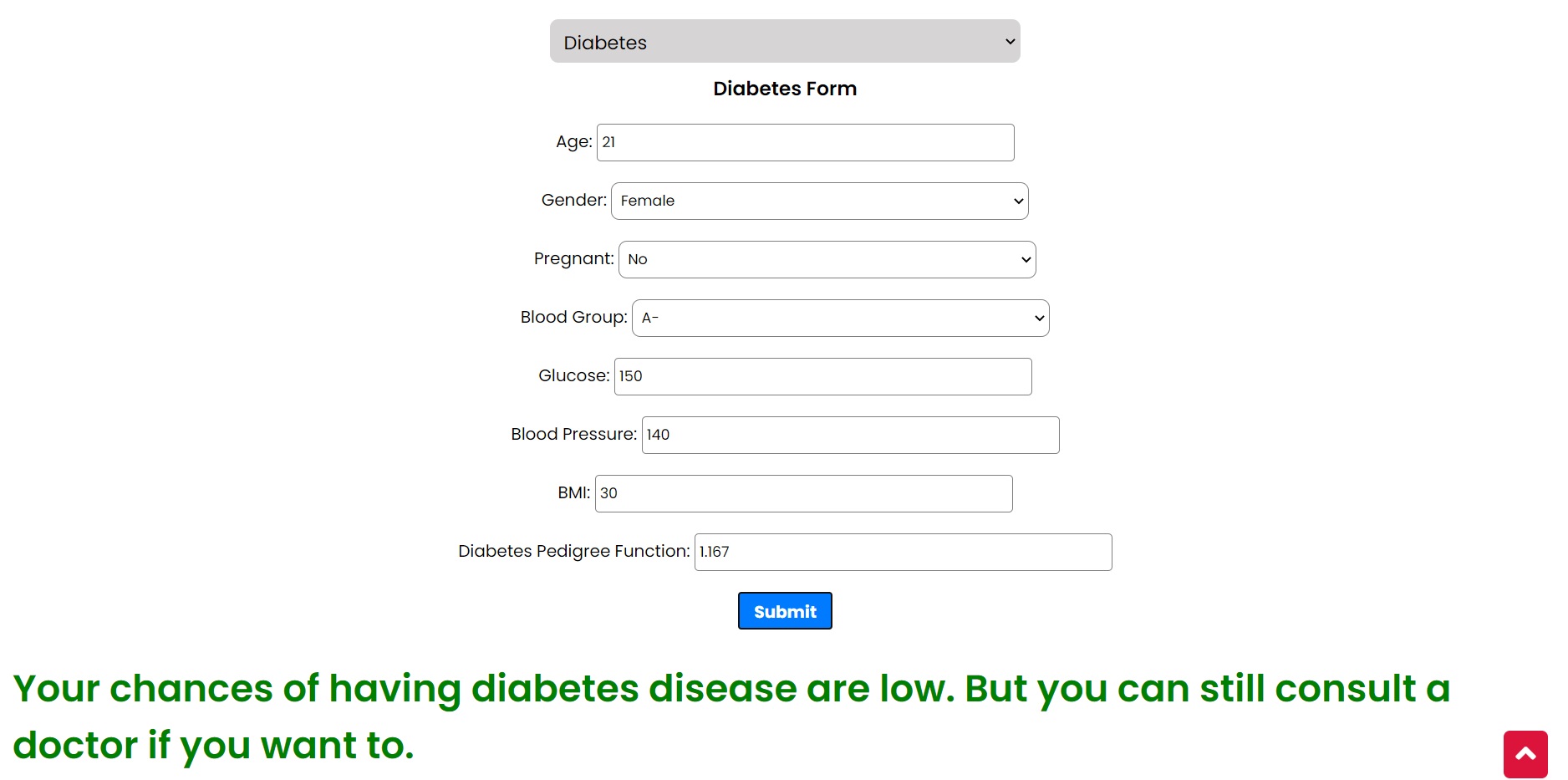The height and width of the screenshot is (780, 1568).
Task: Click the Submit button below the pedigree field
Action: [x=784, y=610]
